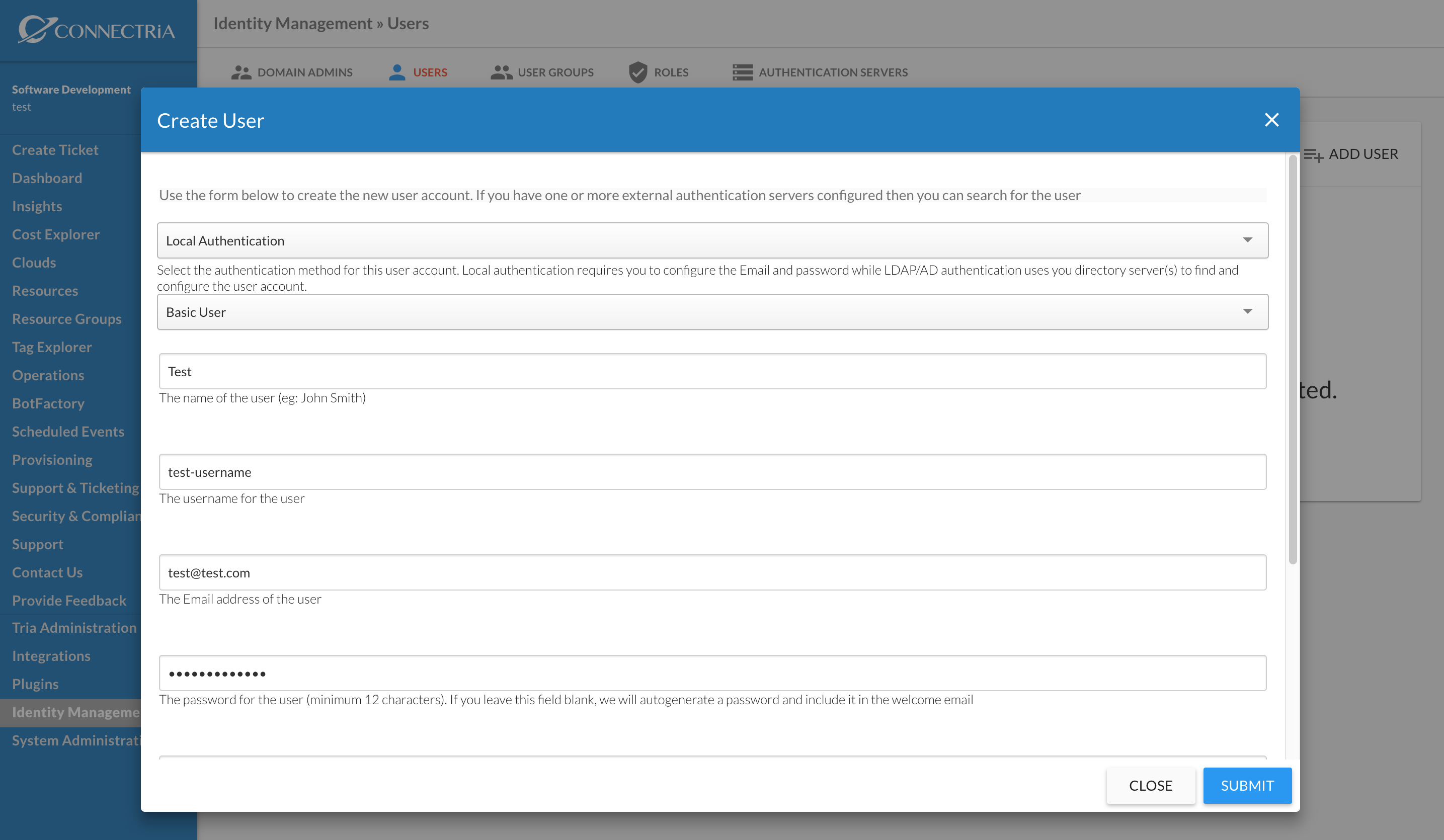
Task: Open Scheduled Events in the sidebar
Action: (x=68, y=431)
